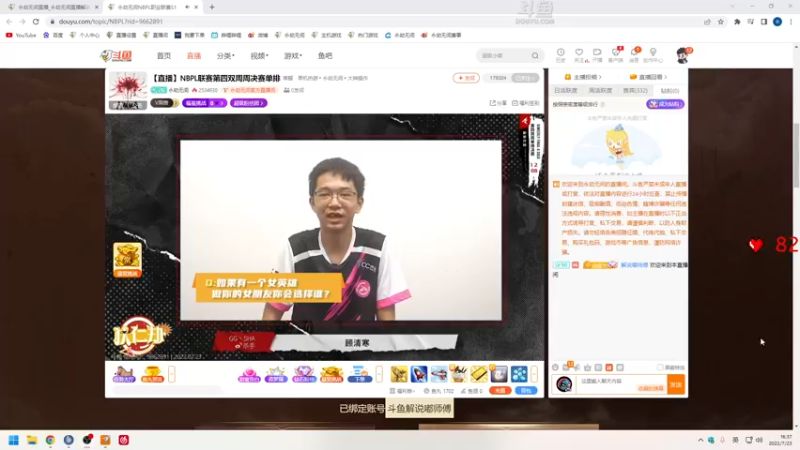Image resolution: width=800 pixels, height=450 pixels.
Task: Send the airplane gift
Action: pos(438,374)
